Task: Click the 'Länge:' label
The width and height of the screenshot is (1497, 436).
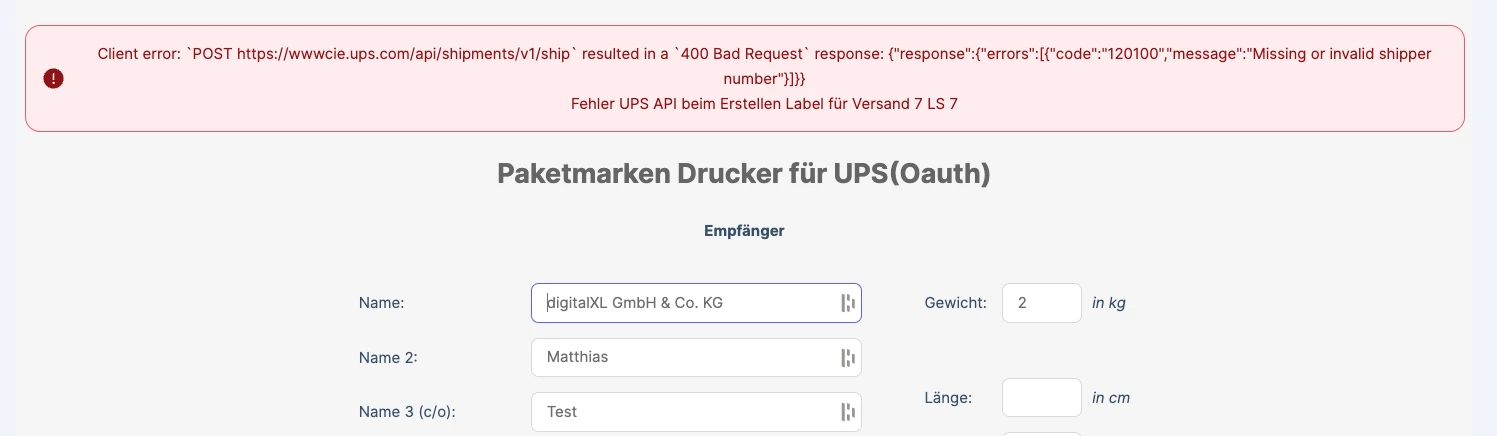Action: pos(948,397)
